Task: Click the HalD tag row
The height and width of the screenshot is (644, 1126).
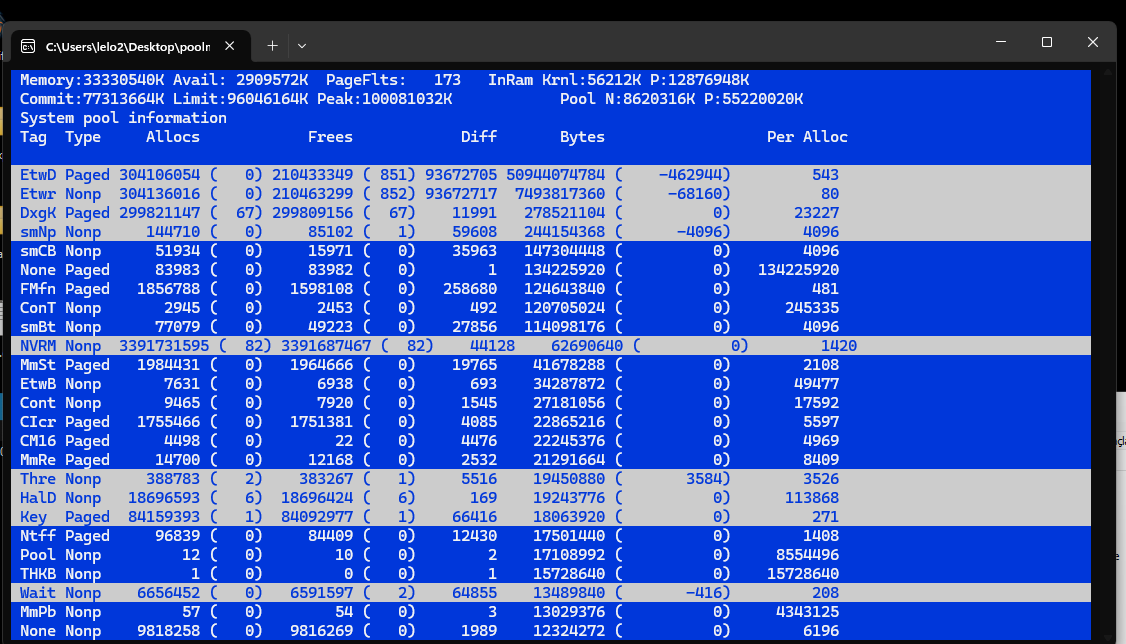Action: tap(551, 498)
